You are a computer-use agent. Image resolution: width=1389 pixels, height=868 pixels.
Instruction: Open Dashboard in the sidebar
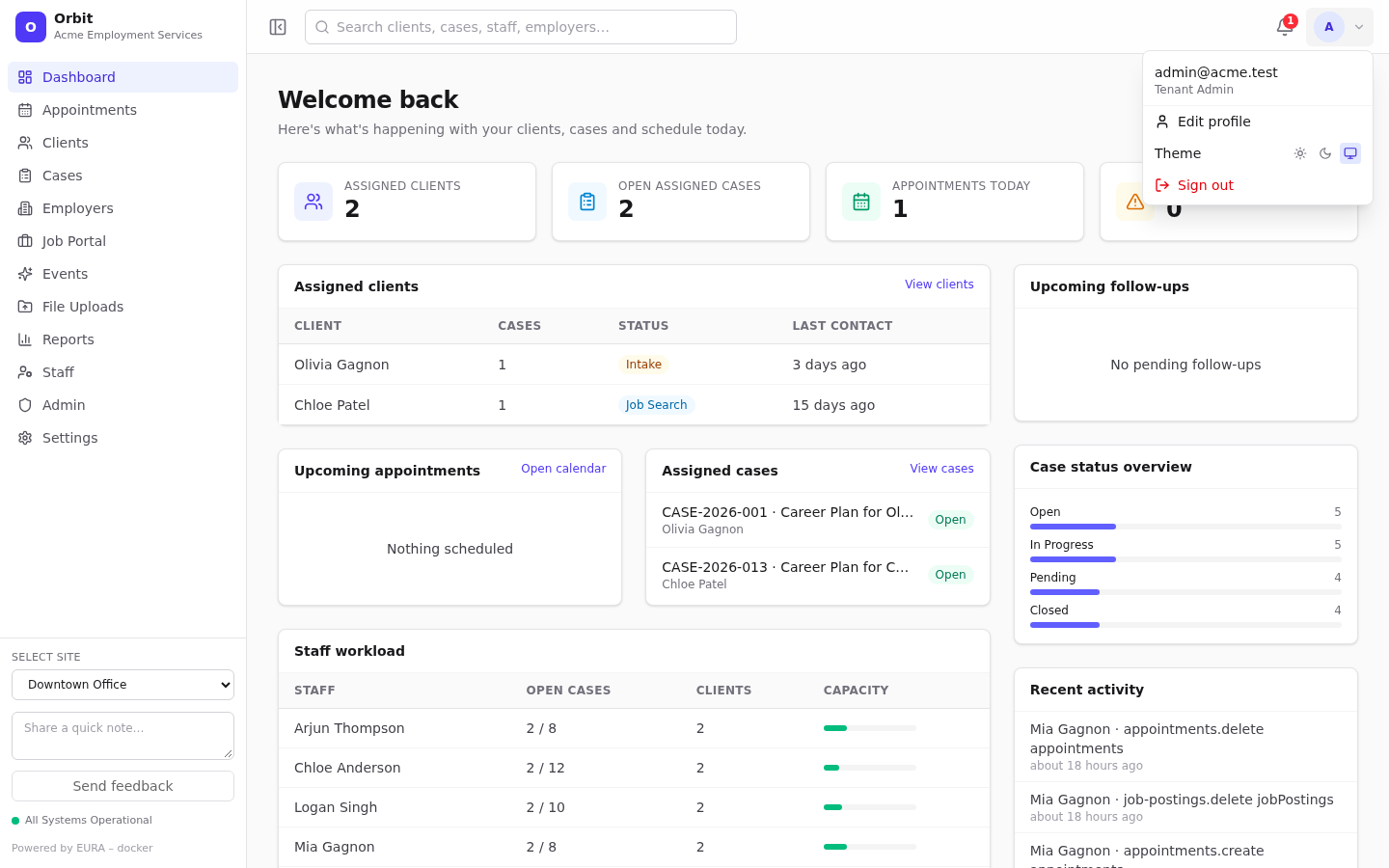pos(123,77)
